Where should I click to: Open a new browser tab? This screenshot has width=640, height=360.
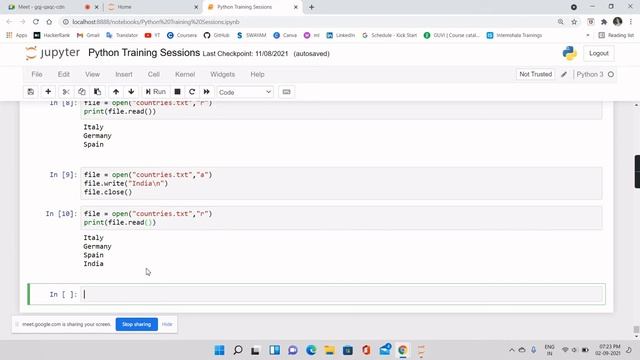click(311, 7)
